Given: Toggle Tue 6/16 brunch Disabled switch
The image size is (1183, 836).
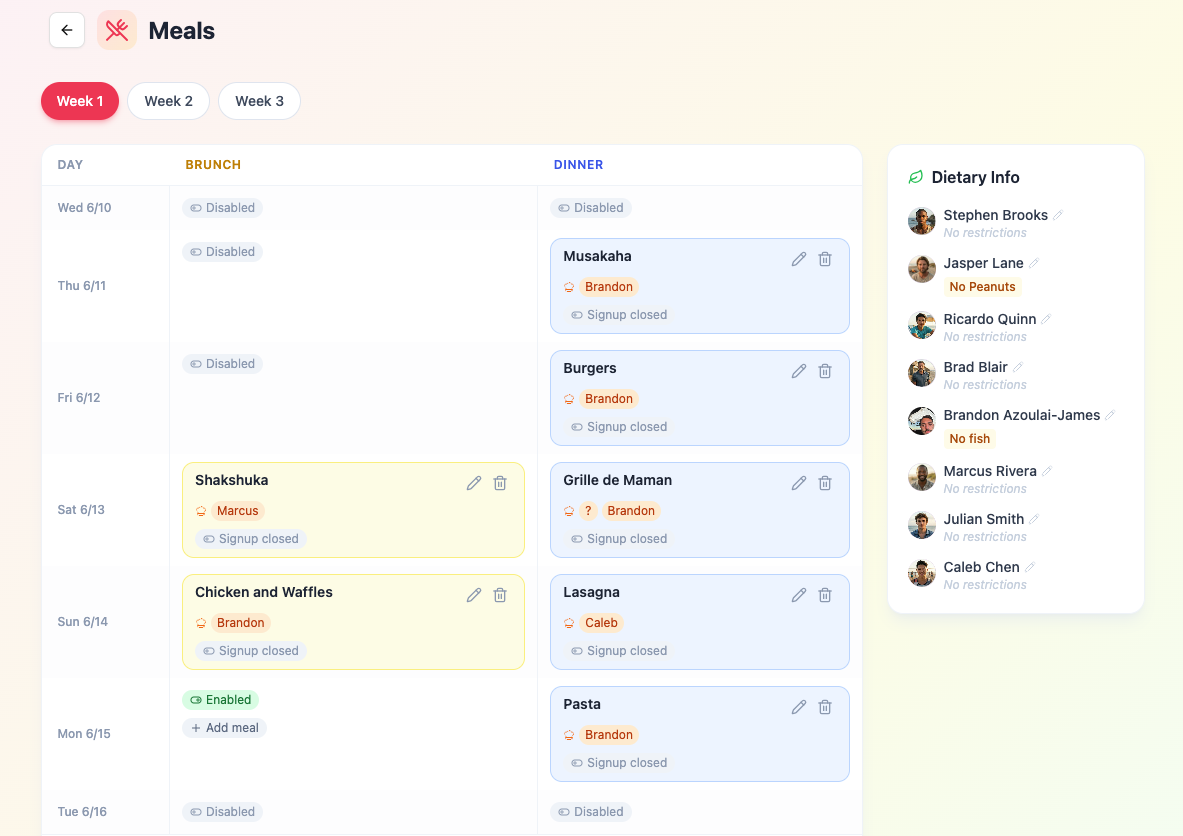Looking at the screenshot, I should point(223,812).
